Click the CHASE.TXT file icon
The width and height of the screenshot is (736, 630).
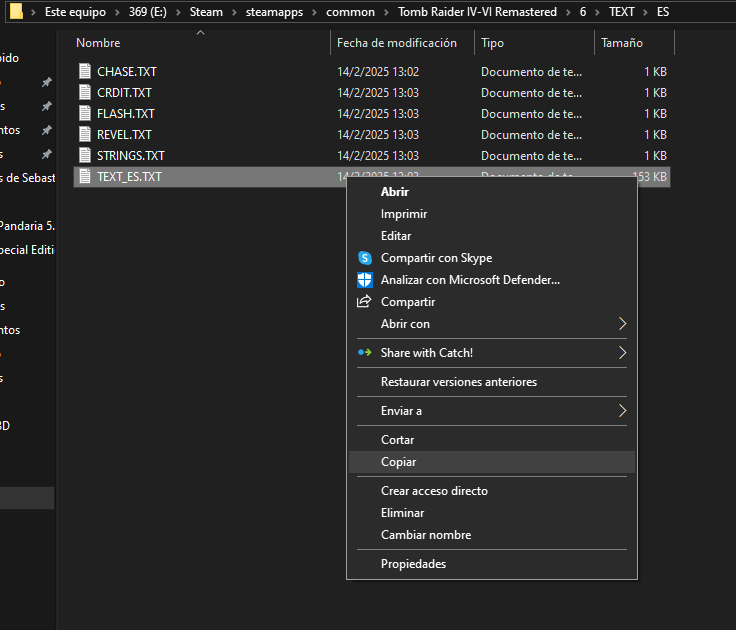85,72
